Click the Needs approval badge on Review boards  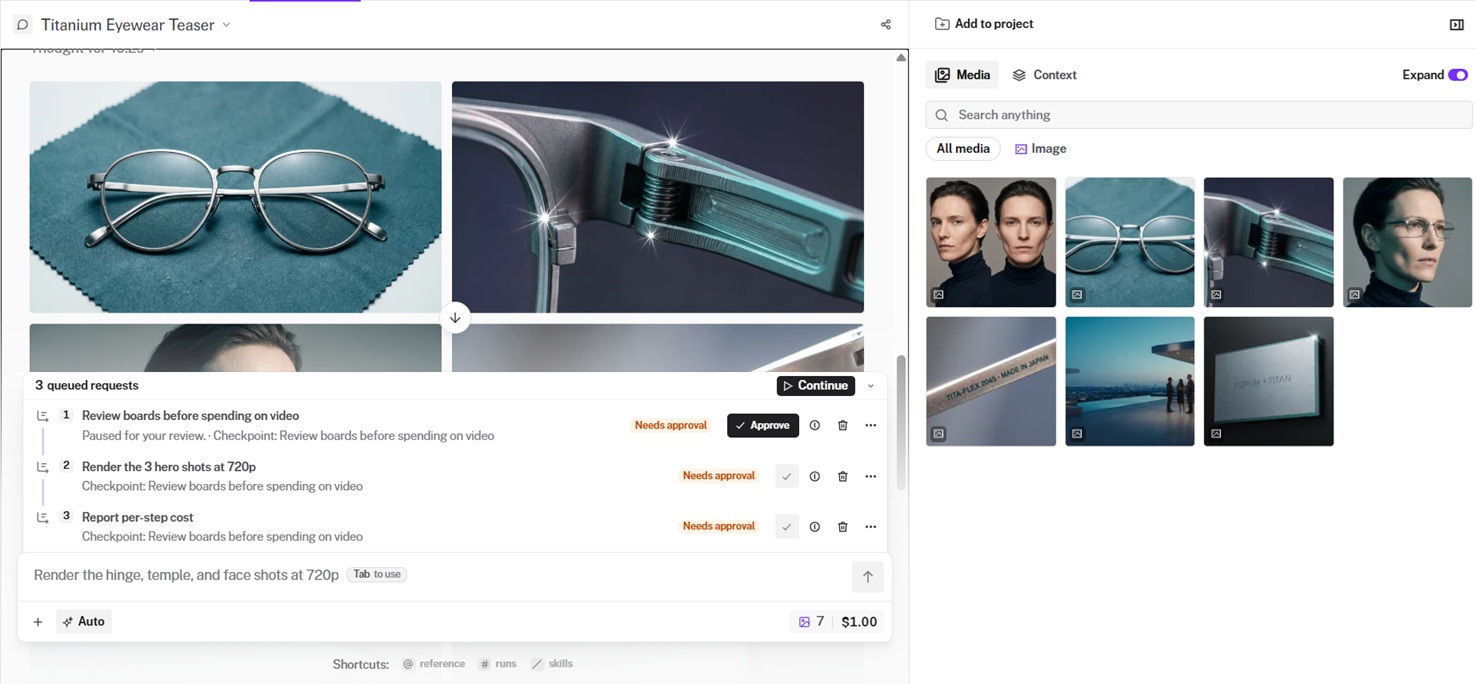tap(671, 425)
